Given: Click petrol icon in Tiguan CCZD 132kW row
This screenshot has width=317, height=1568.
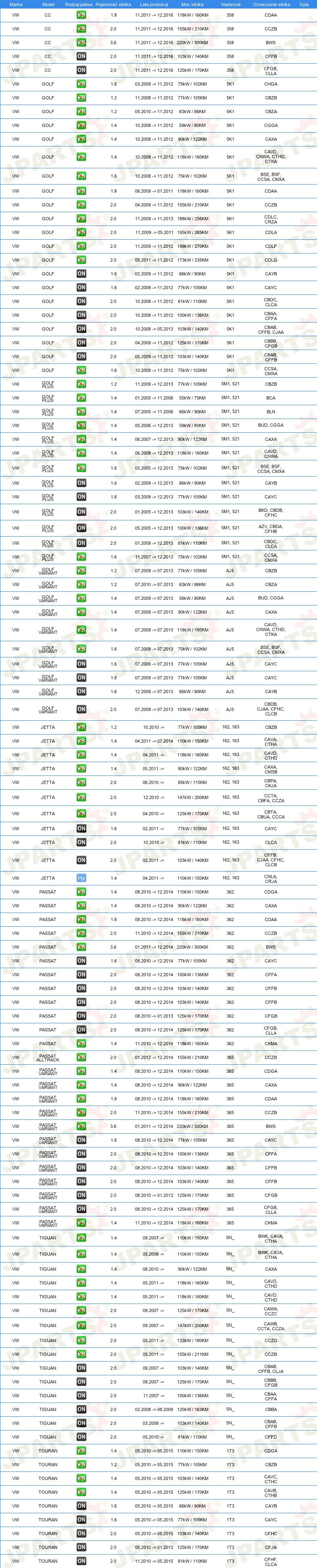Looking at the screenshot, I should click(x=81, y=1340).
